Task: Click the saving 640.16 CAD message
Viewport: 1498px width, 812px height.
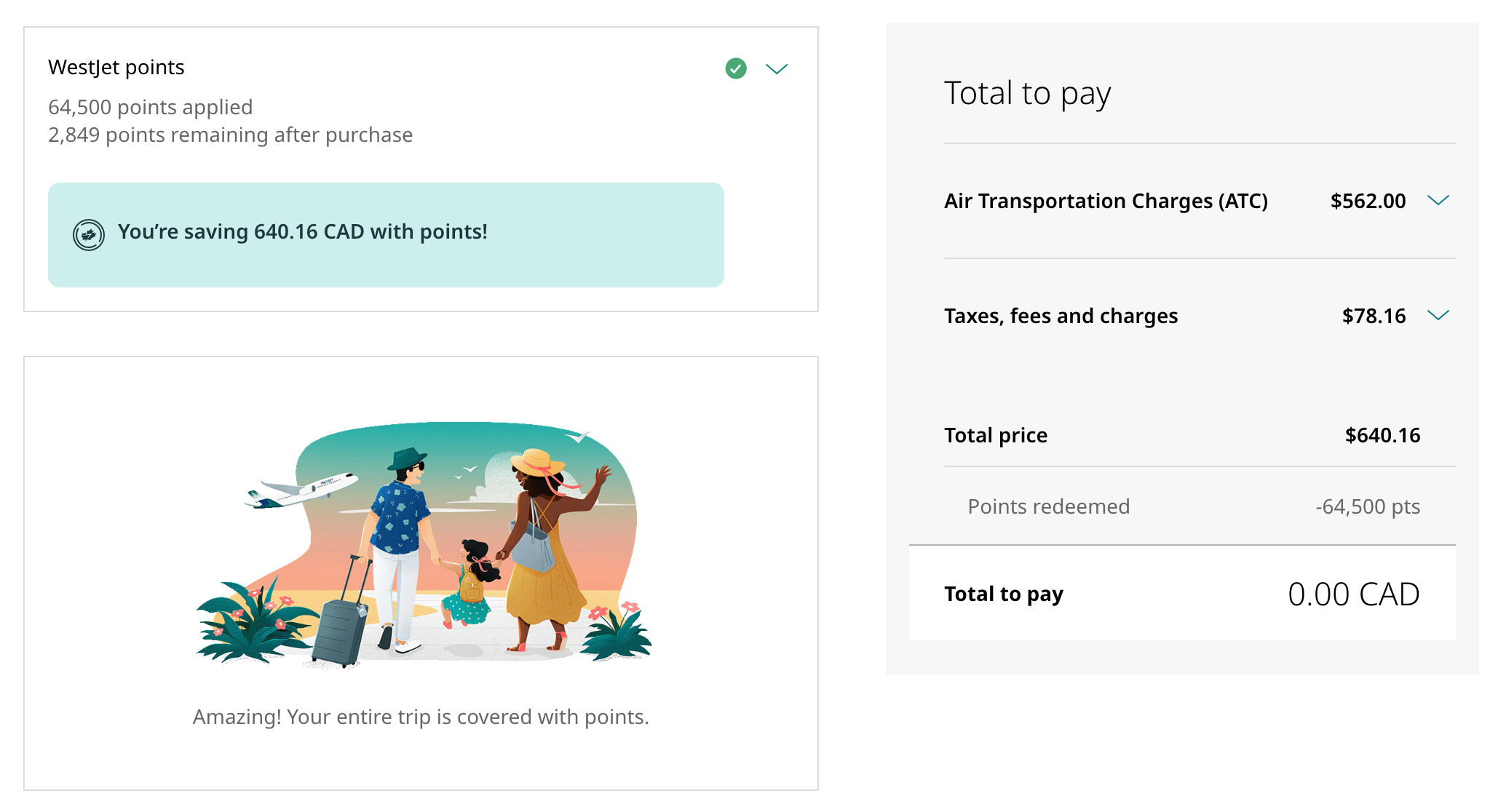Action: 303,231
